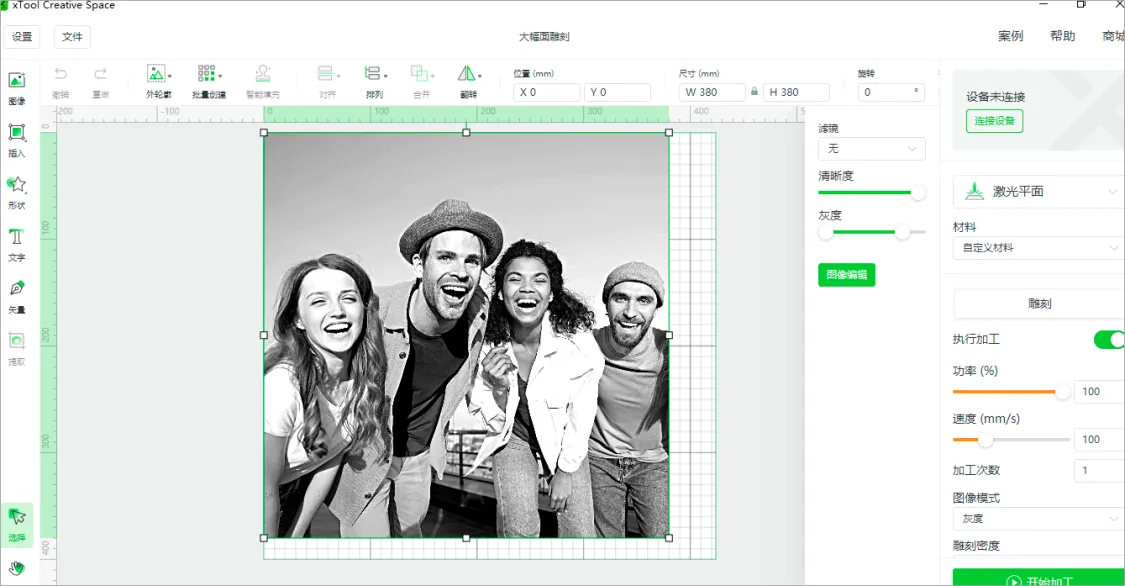Toggle the 执行加工 switch
This screenshot has width=1125, height=586.
1108,339
